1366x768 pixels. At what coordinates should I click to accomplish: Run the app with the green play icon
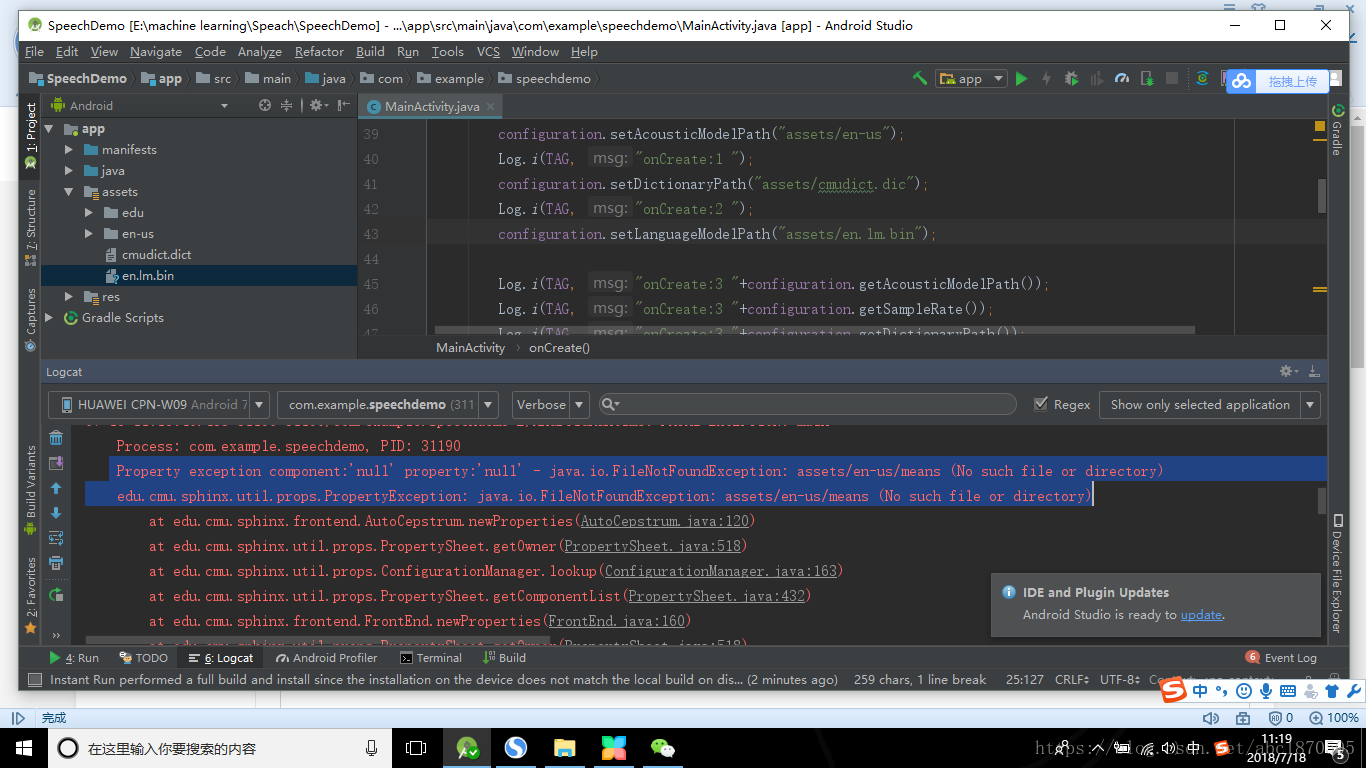pos(1021,78)
